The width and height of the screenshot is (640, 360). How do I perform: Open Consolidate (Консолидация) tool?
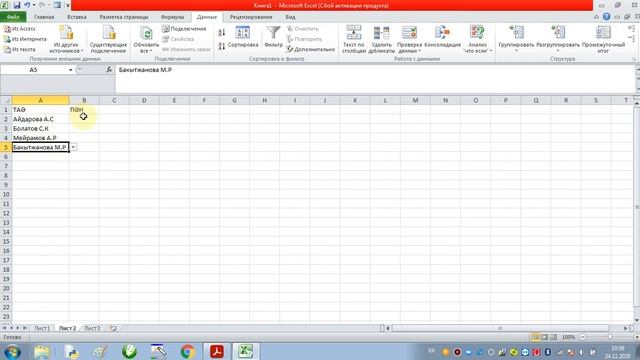pyautogui.click(x=442, y=37)
